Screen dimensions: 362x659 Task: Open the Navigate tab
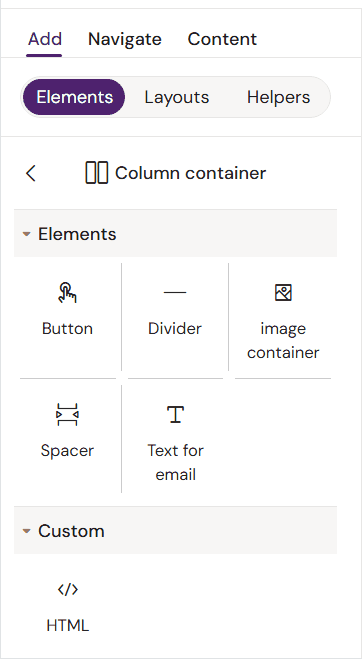(124, 39)
